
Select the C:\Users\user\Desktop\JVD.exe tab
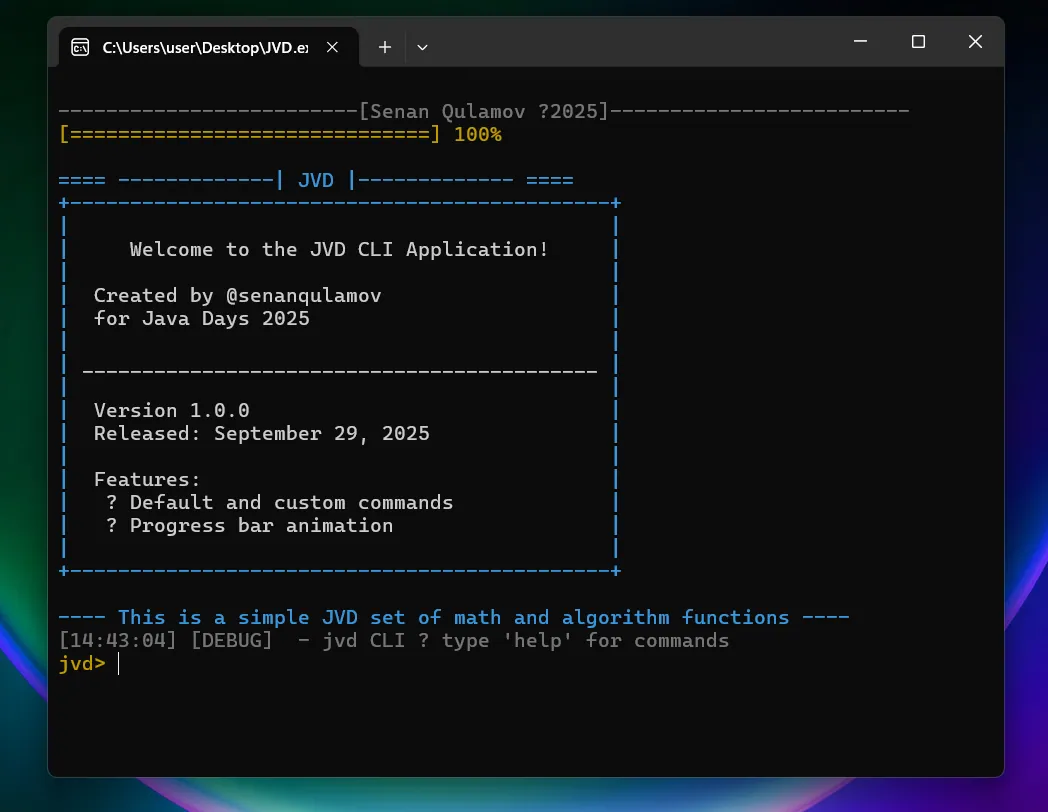(209, 47)
